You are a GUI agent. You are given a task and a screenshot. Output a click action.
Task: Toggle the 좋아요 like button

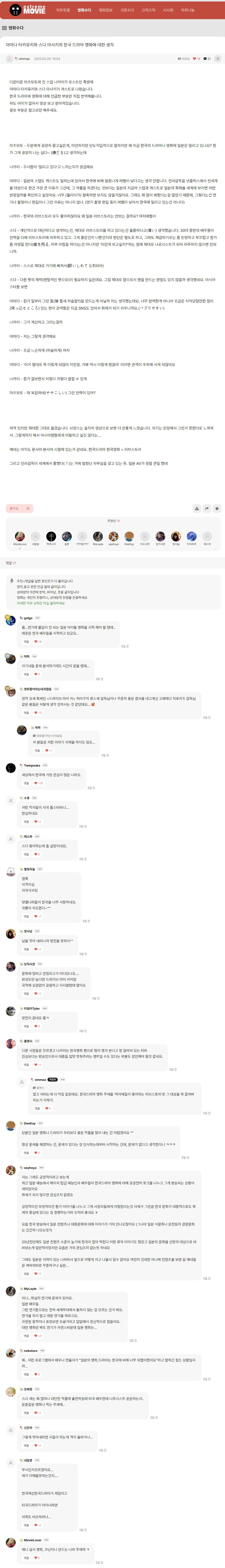19,508
